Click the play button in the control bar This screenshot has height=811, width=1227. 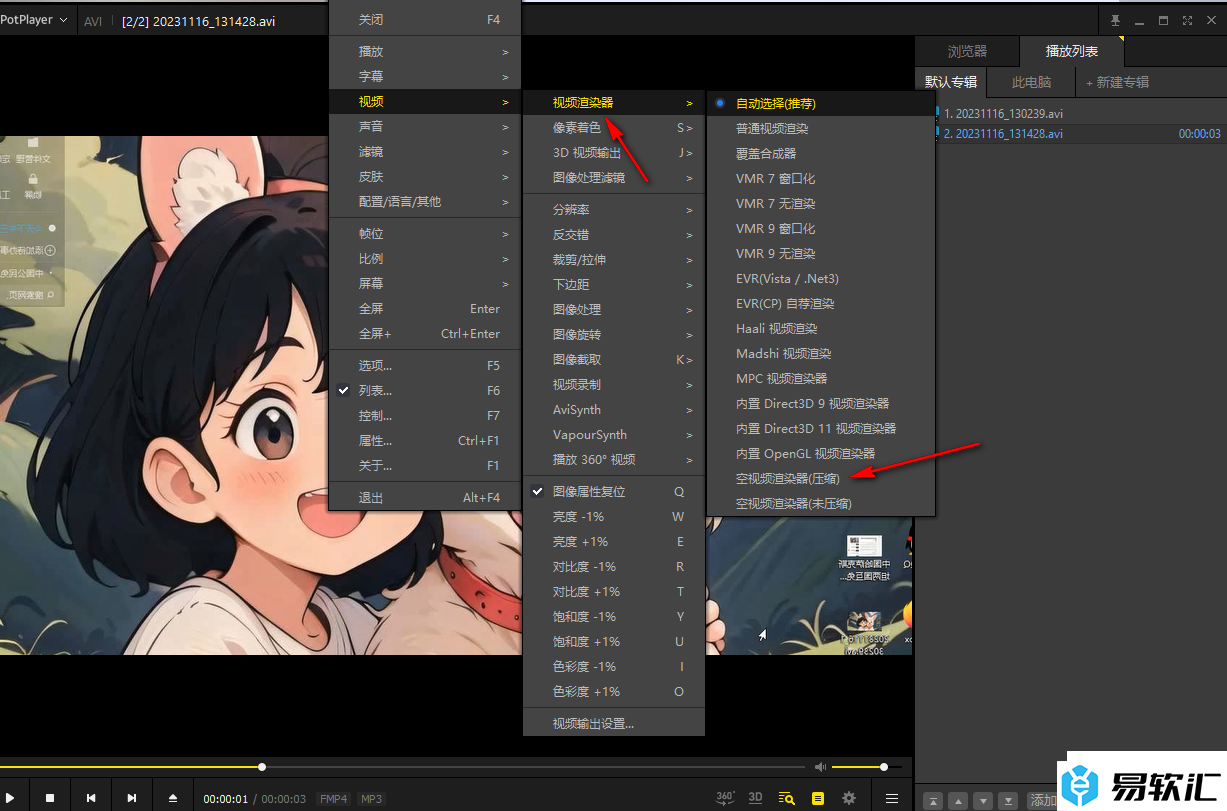(x=10, y=798)
